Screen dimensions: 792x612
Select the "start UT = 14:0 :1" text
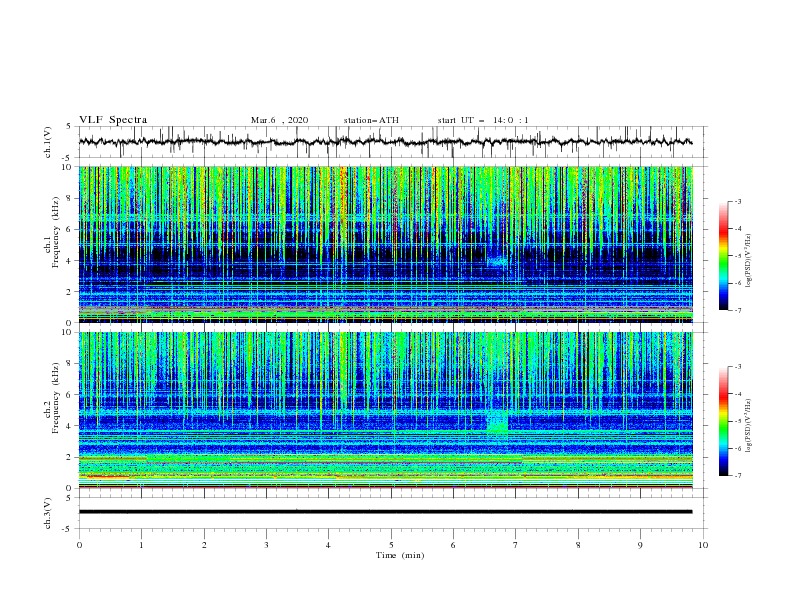point(483,120)
